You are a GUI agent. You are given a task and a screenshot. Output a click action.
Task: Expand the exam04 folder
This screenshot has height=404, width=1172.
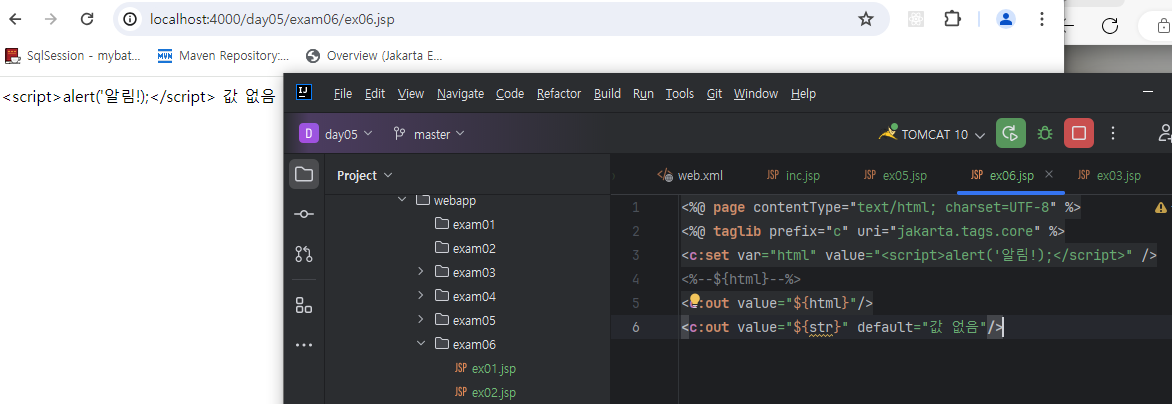(421, 296)
